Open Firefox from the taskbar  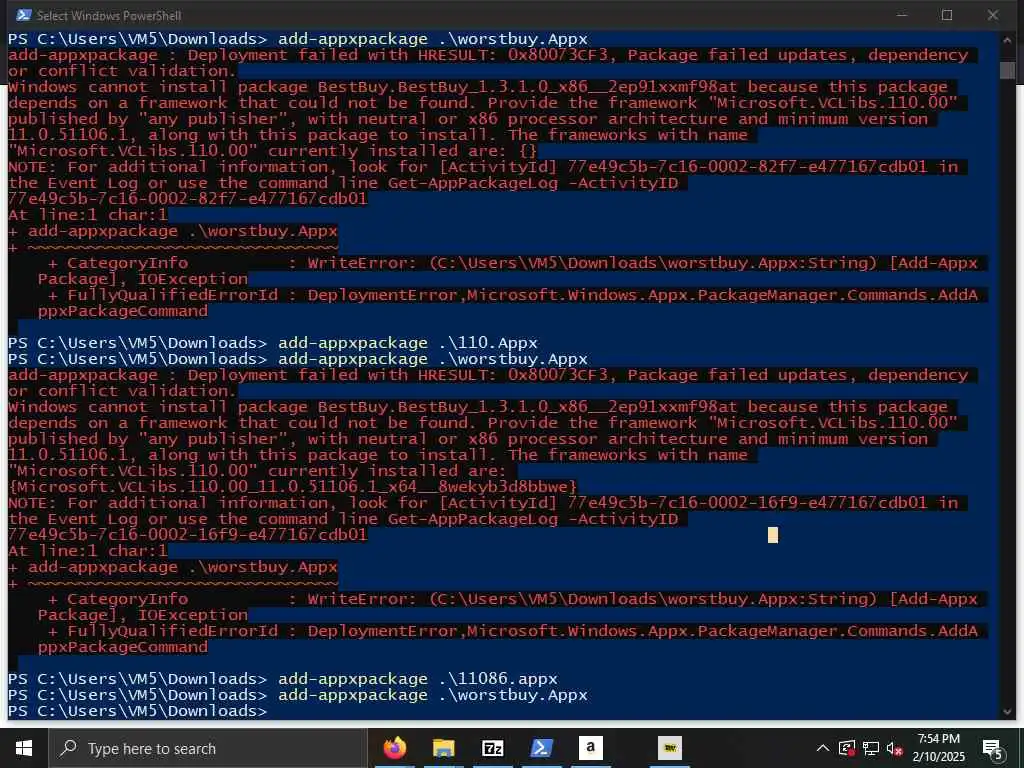click(x=394, y=748)
